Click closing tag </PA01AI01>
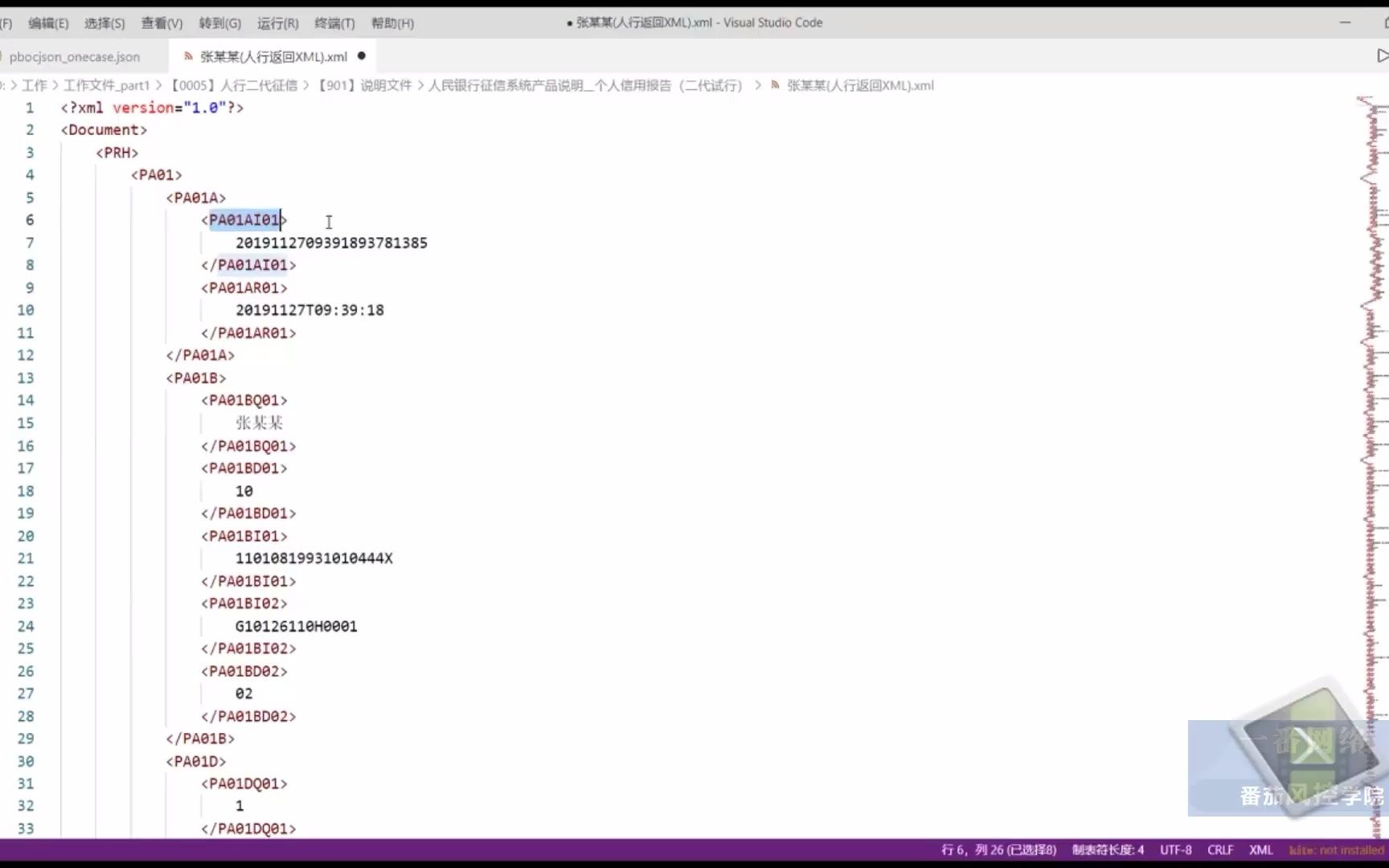The height and width of the screenshot is (868, 1389). coord(248,265)
